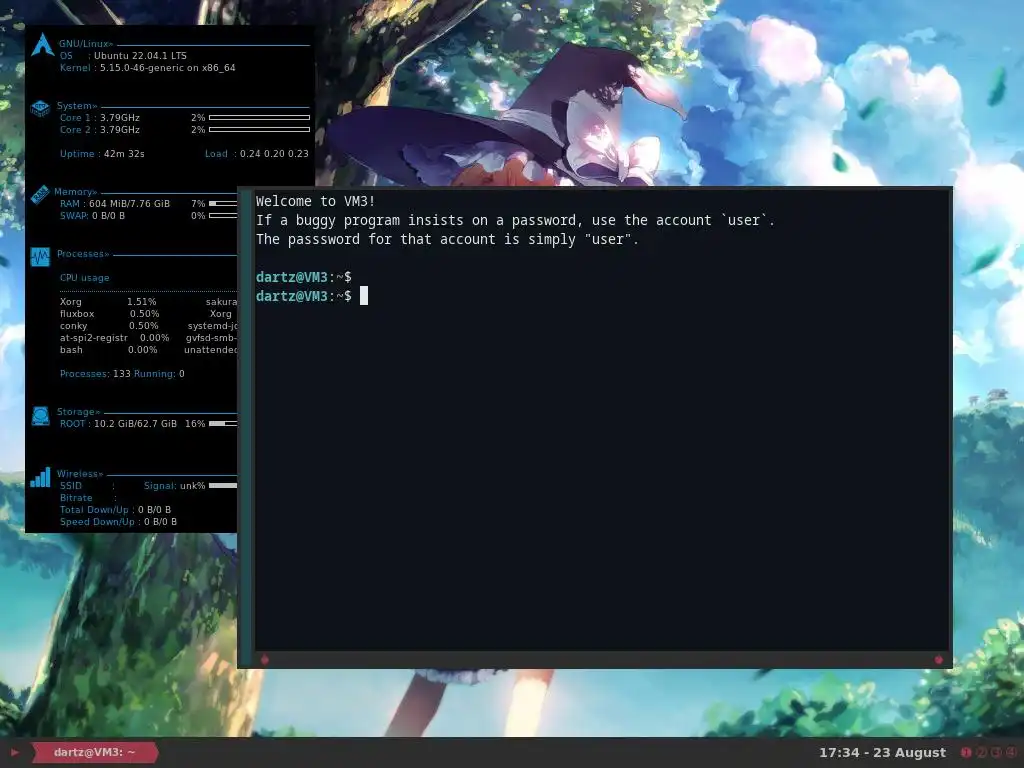
Task: Click the "Processes: 133 Running: 0" line
Action: coord(122,374)
